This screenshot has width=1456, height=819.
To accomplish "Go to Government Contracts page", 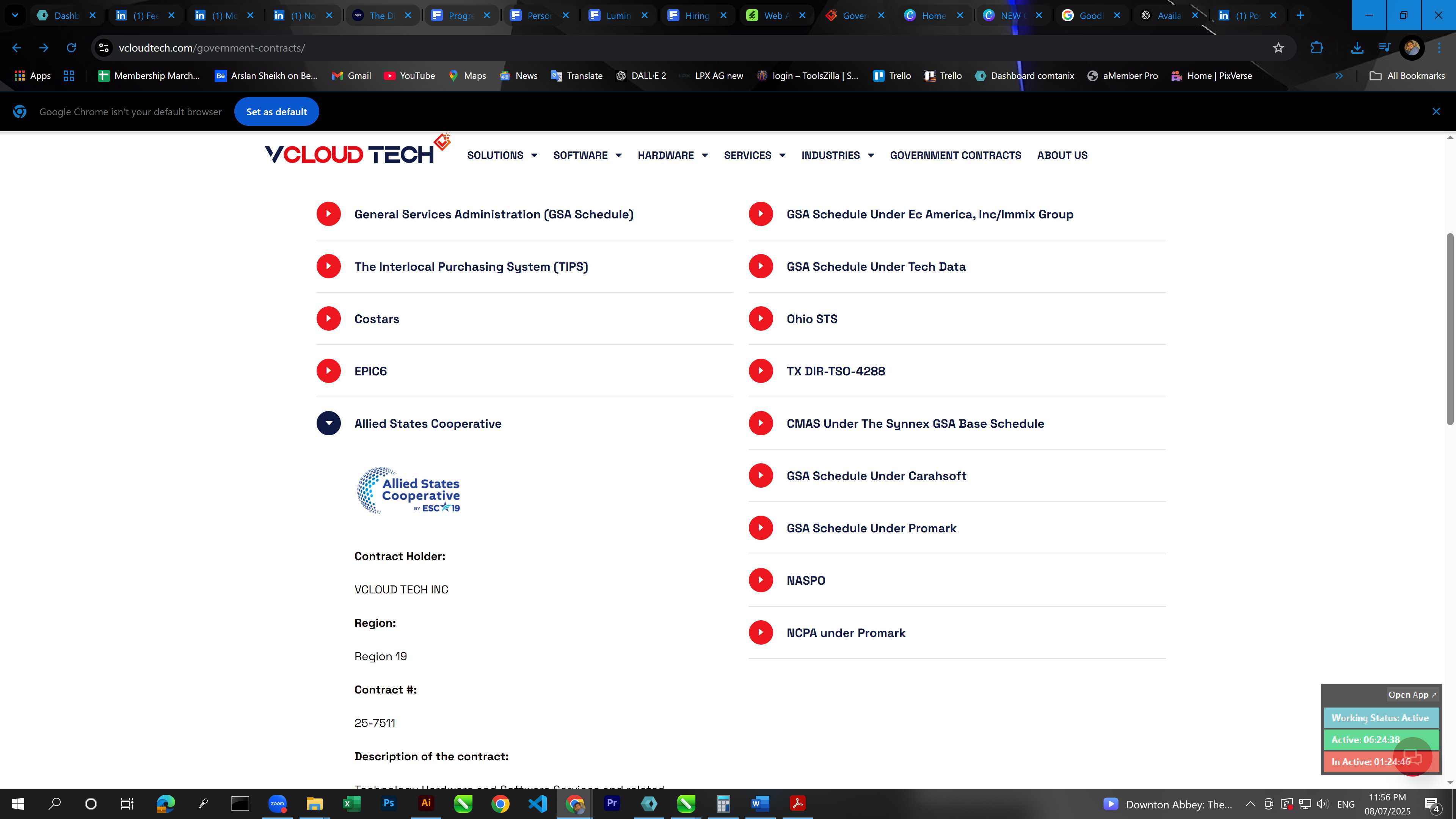I will pos(955,155).
